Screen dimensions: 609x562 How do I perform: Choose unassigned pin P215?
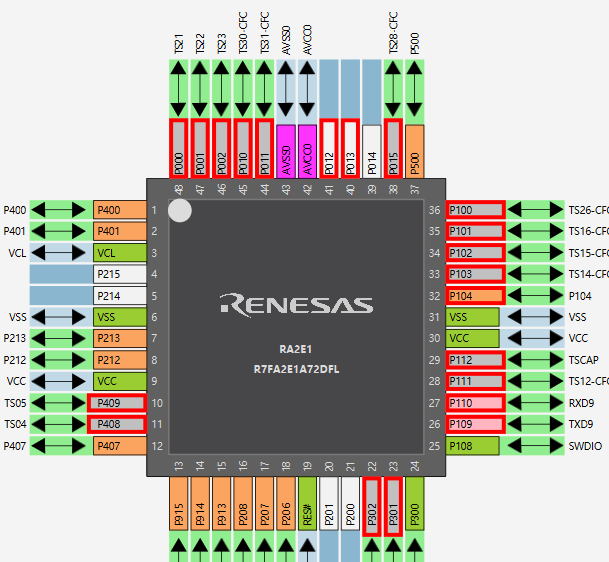120,274
